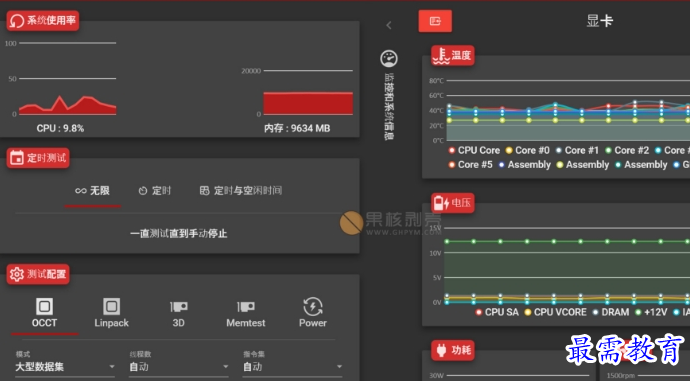
Task: Click the 系统使用率 header icon
Action: (x=17, y=21)
